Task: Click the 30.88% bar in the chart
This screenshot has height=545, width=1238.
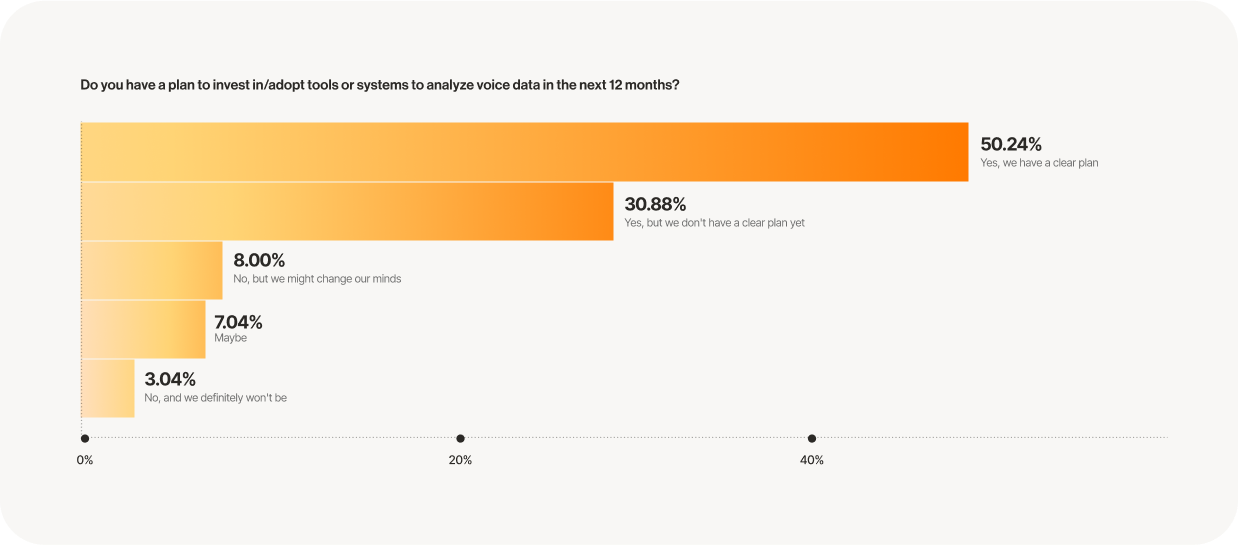Action: [346, 211]
